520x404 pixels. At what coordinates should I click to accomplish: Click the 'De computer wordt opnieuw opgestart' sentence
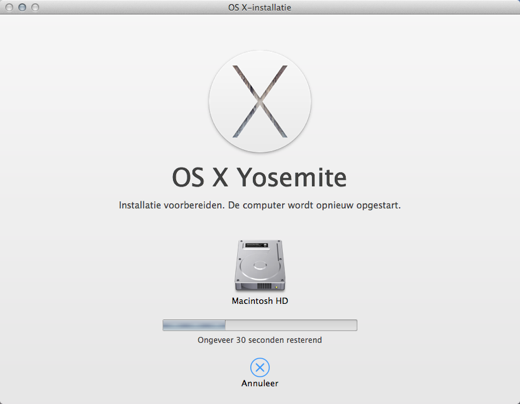click(x=314, y=205)
